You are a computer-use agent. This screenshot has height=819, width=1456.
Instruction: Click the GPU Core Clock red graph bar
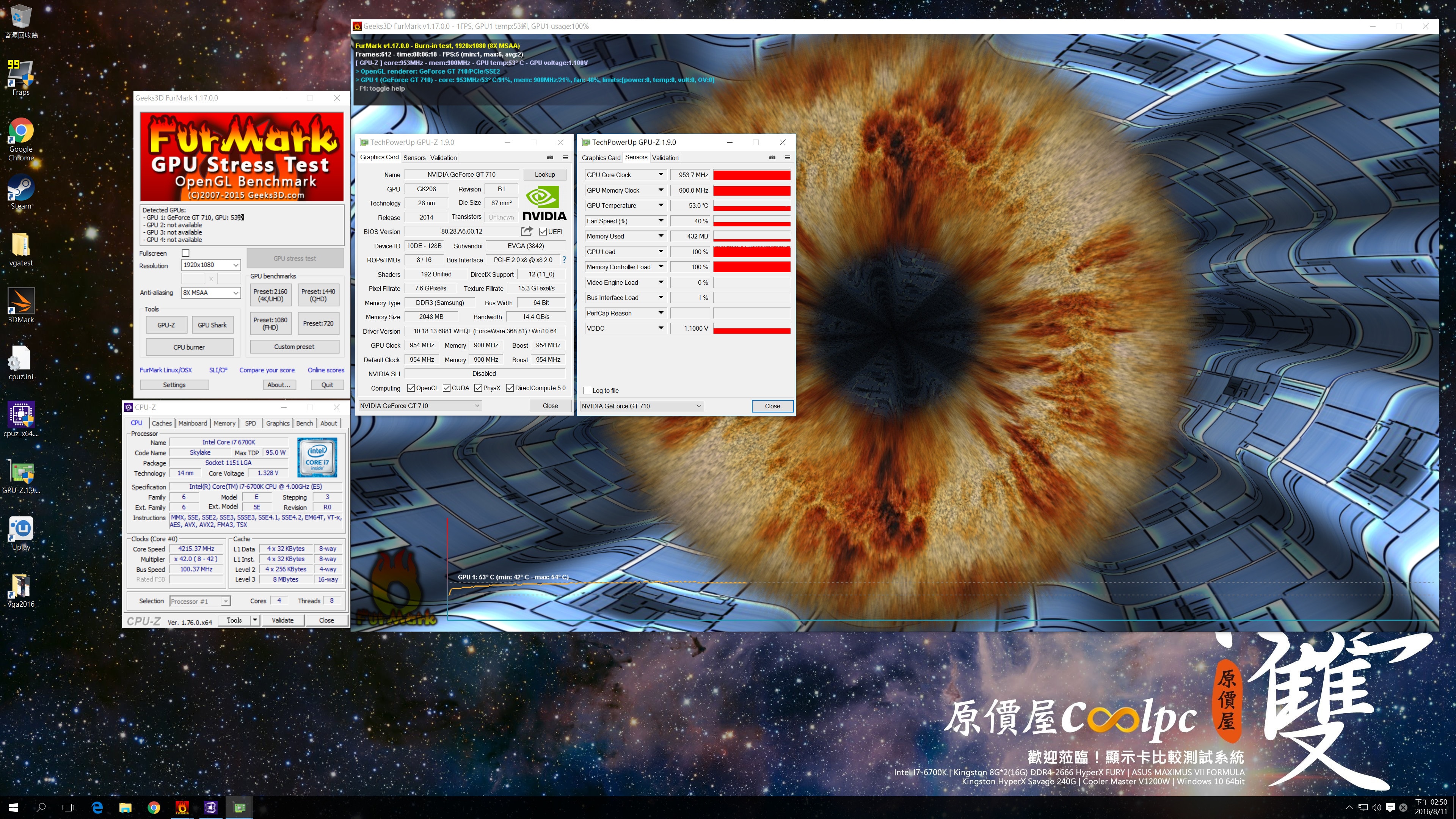752,175
